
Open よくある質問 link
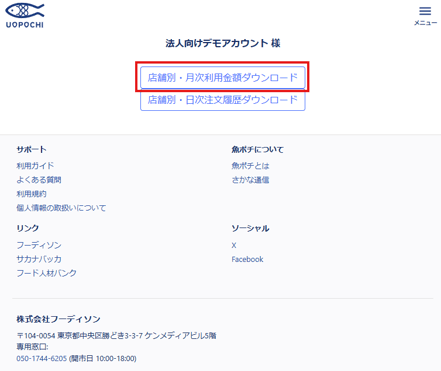click(39, 180)
